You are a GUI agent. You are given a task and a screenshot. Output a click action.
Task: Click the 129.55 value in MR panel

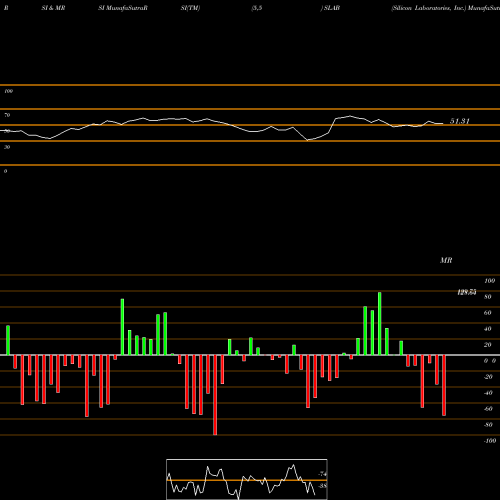coord(467,292)
